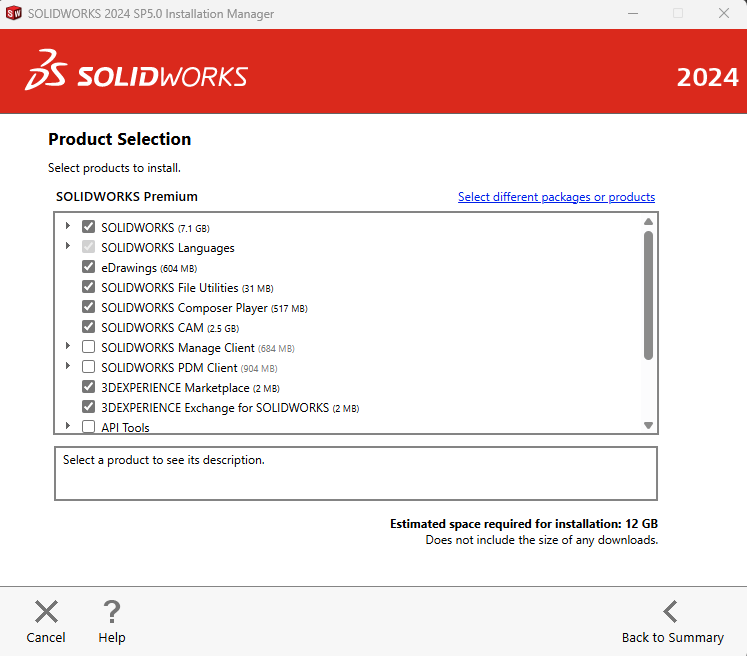Expand the SOLIDWORKS 7.1 GB tree node

[x=68, y=226]
